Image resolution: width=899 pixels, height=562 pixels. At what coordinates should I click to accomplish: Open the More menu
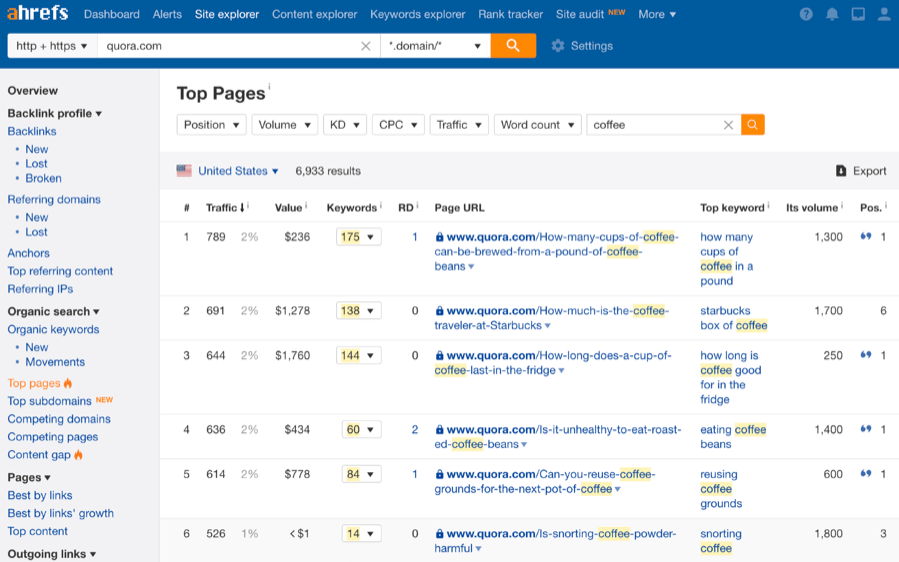click(x=657, y=14)
